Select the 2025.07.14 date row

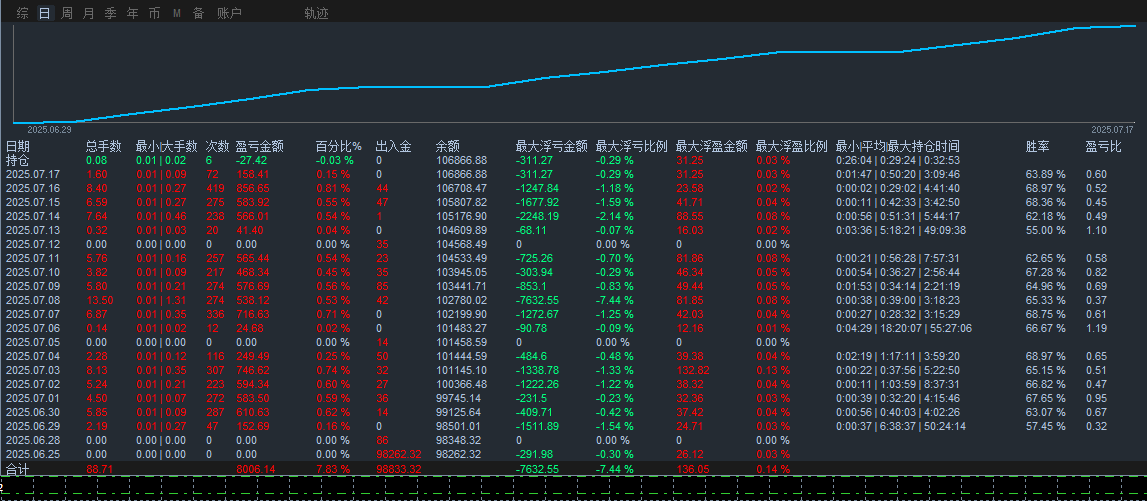[32, 216]
